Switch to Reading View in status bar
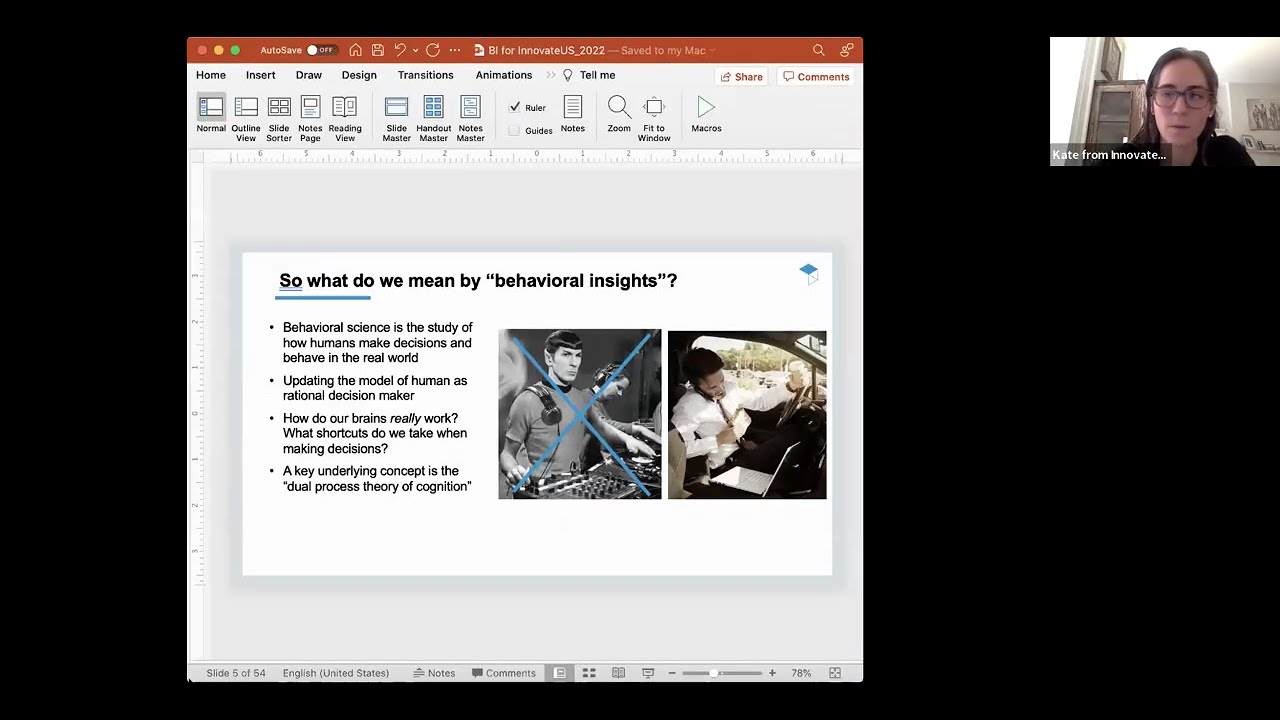 click(x=618, y=673)
